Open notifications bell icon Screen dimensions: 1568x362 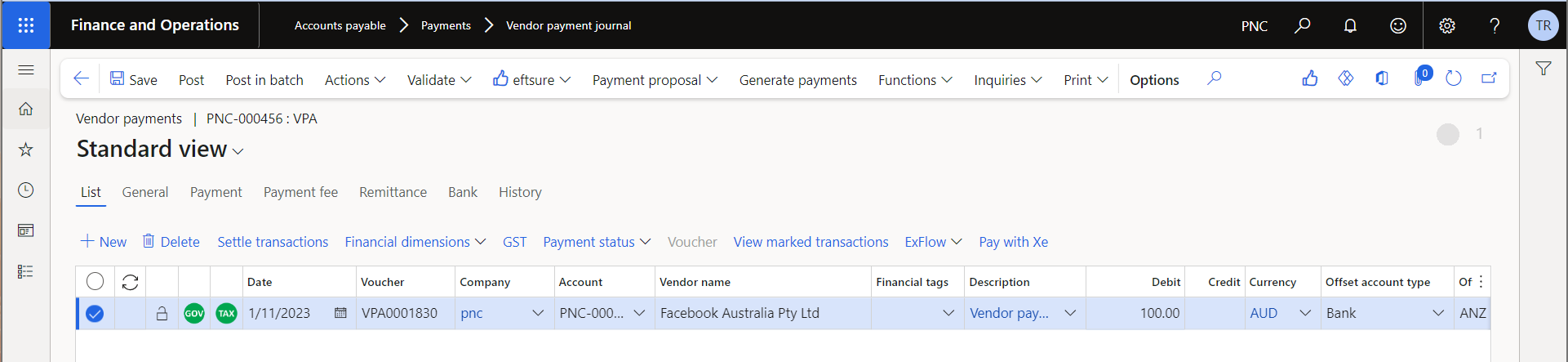pyautogui.click(x=1350, y=25)
